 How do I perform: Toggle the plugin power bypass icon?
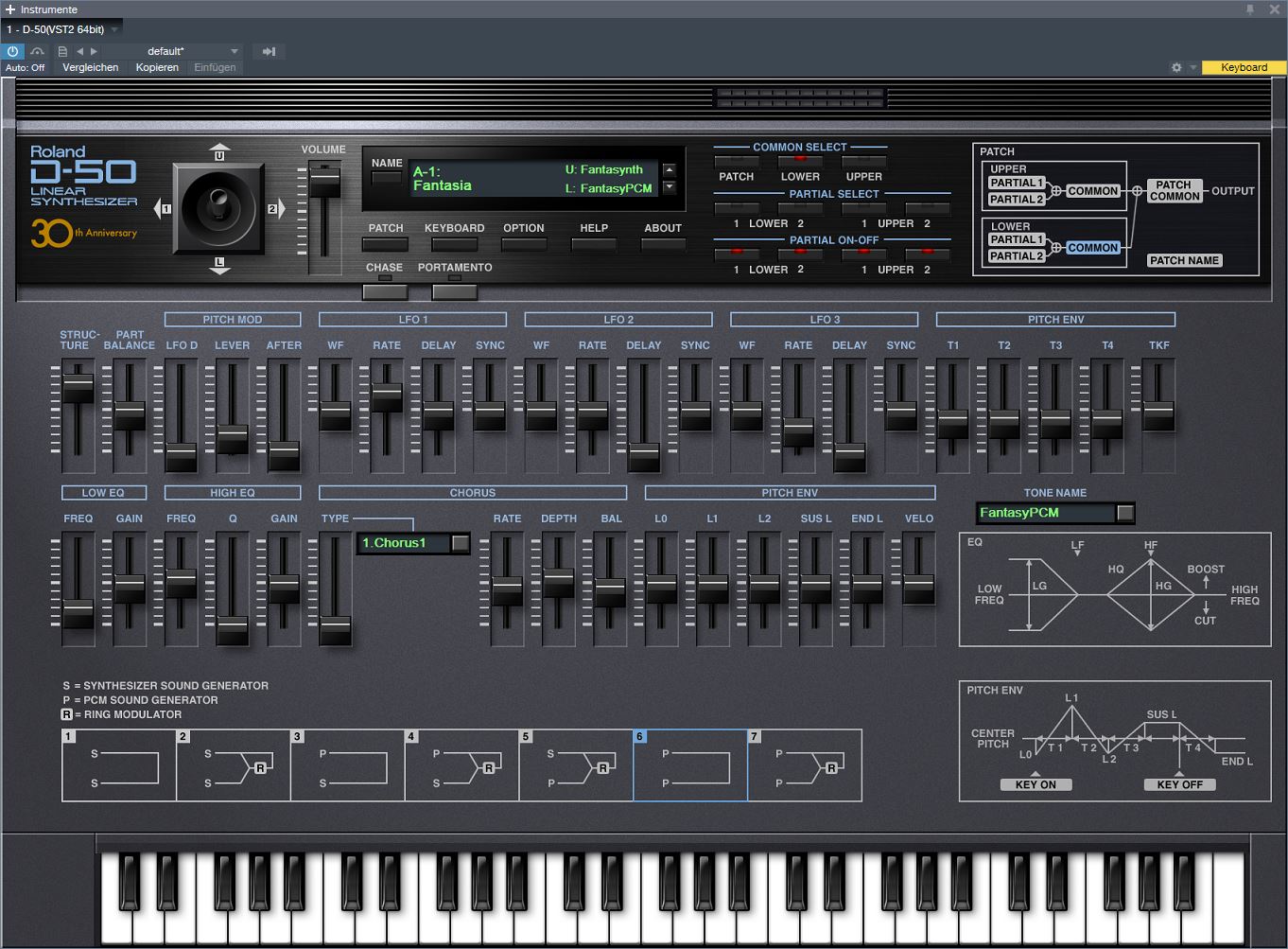pyautogui.click(x=12, y=51)
